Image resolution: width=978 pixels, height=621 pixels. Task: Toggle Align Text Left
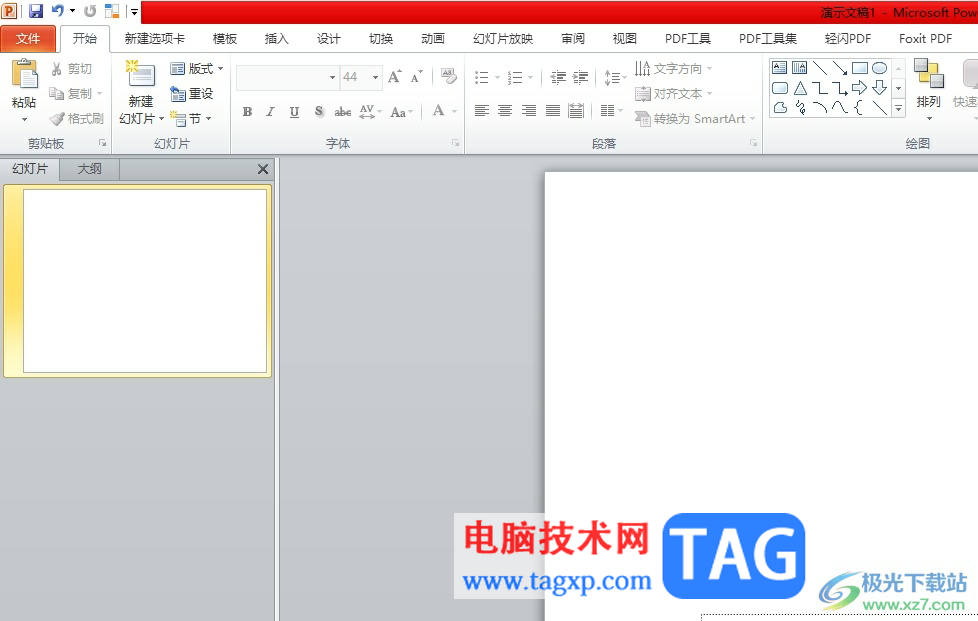pos(482,111)
